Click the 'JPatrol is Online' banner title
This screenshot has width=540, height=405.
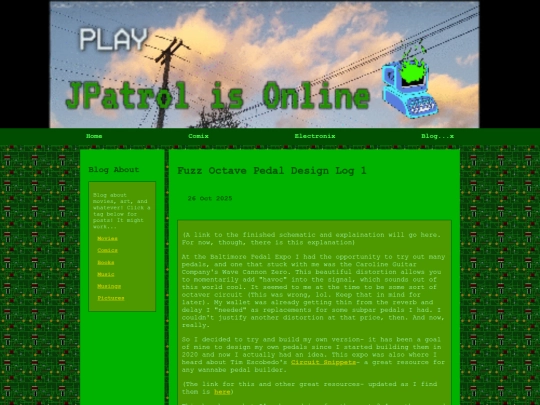tap(218, 96)
